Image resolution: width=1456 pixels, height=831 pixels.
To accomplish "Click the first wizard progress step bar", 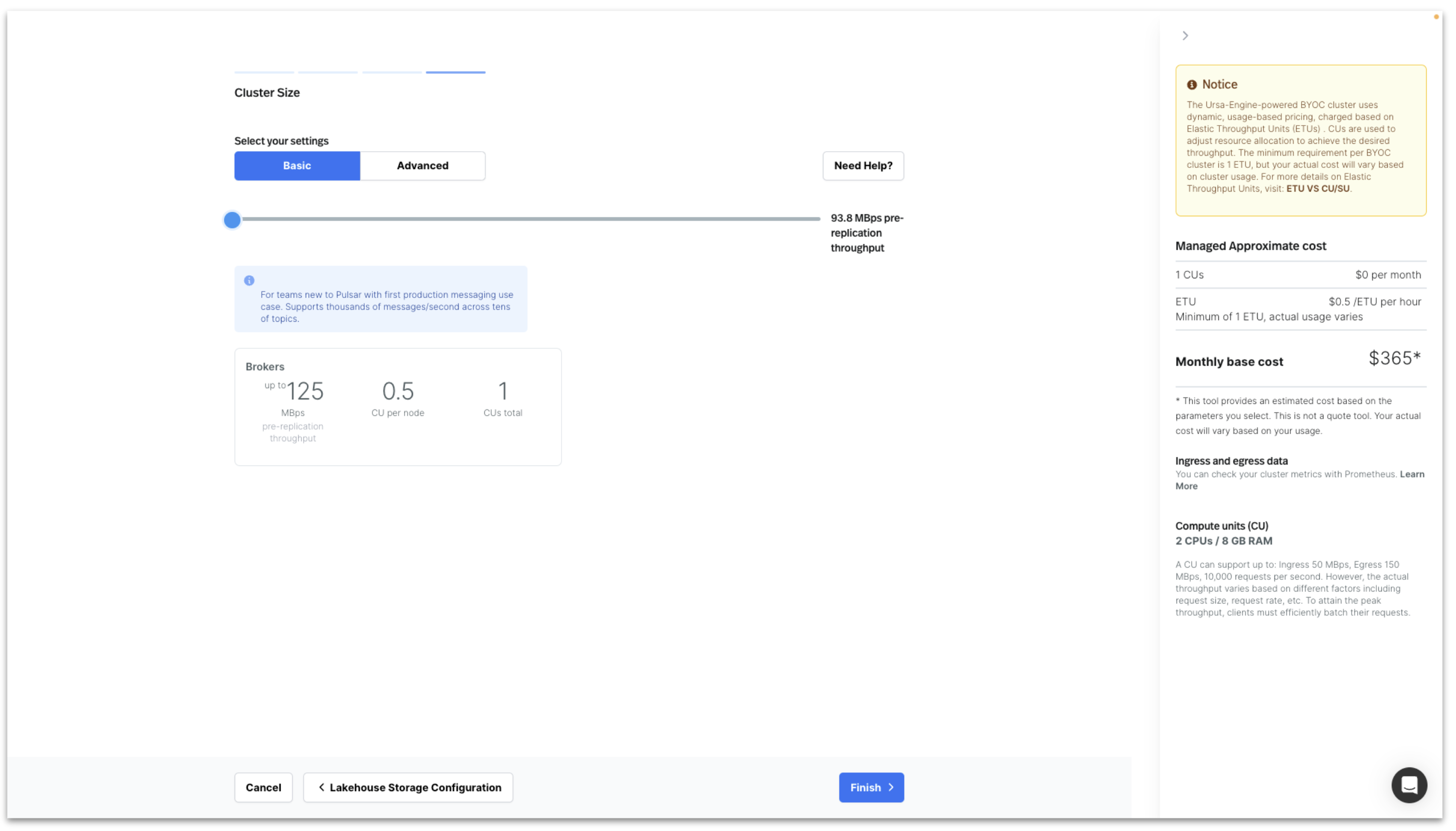I will point(264,73).
